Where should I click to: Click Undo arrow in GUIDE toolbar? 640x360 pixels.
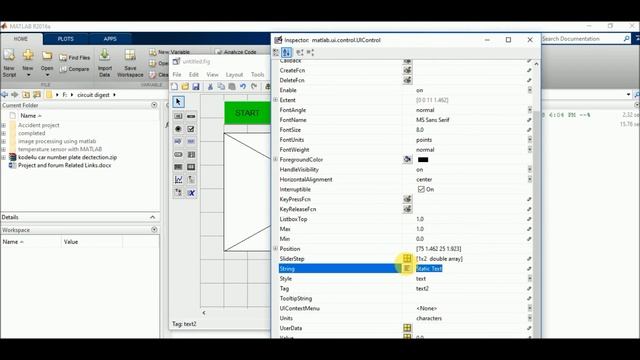243,87
